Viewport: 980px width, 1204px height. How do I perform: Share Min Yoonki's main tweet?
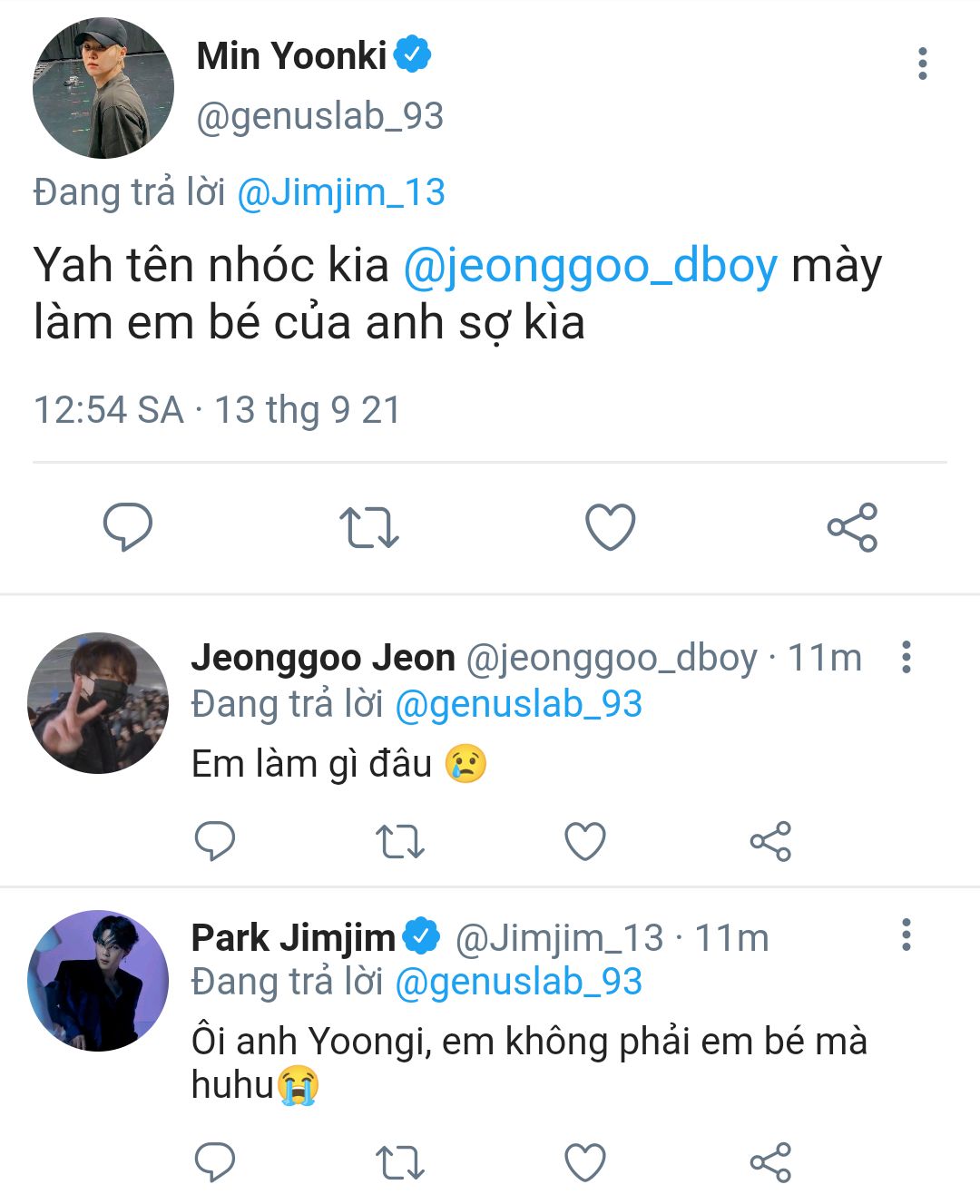pyautogui.click(x=852, y=527)
